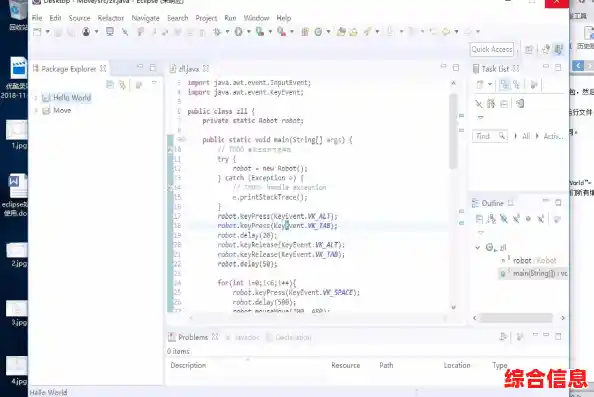Open the Debug configurations dropdown arrow
The image size is (594, 397).
pos(227,32)
